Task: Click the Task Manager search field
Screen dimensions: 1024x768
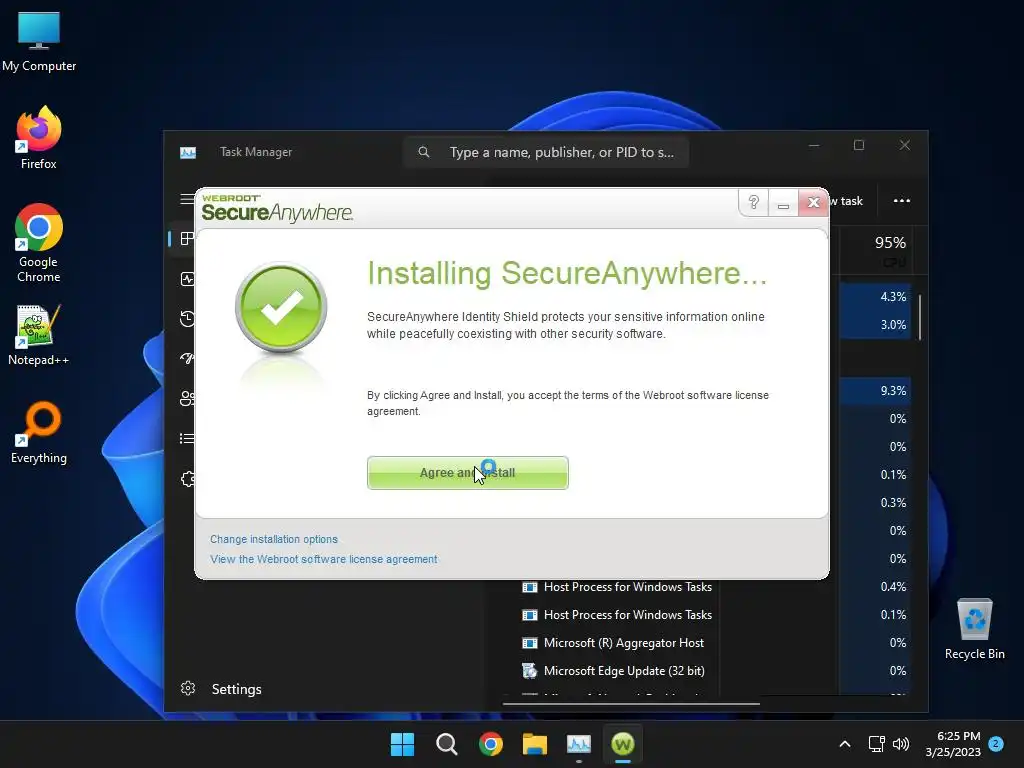Action: pyautogui.click(x=546, y=152)
